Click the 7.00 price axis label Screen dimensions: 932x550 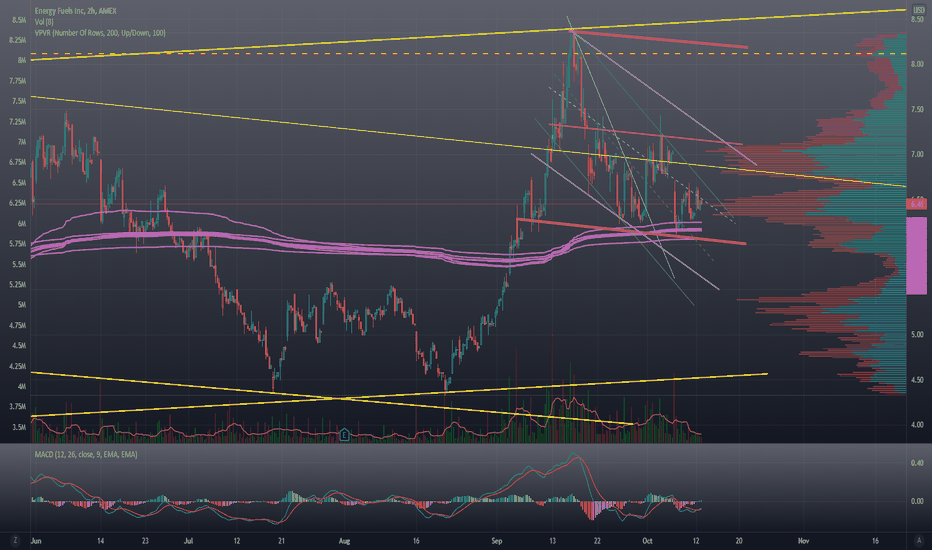(917, 155)
